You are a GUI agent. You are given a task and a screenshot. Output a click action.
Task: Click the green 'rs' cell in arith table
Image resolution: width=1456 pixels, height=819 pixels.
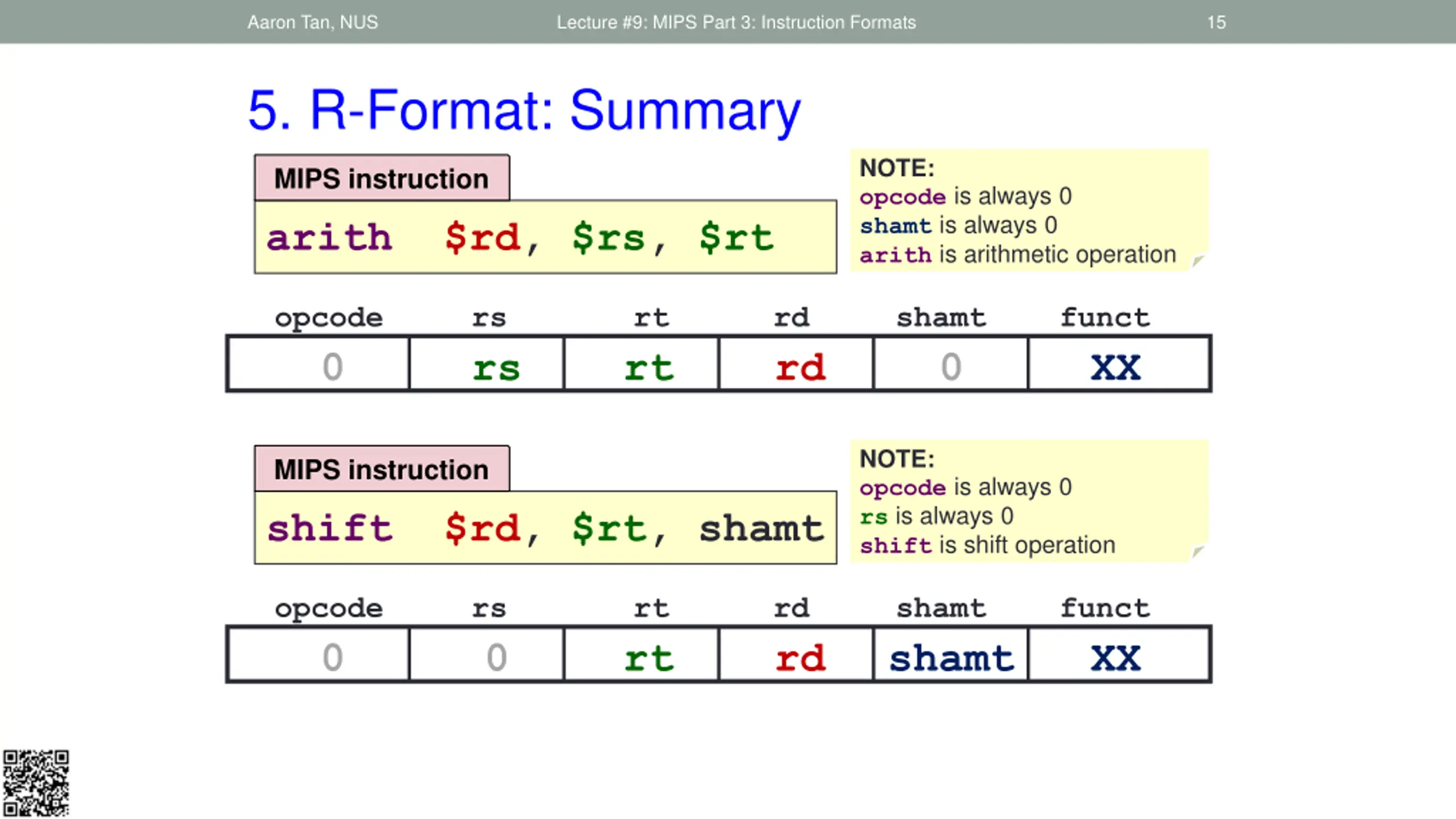click(x=487, y=364)
